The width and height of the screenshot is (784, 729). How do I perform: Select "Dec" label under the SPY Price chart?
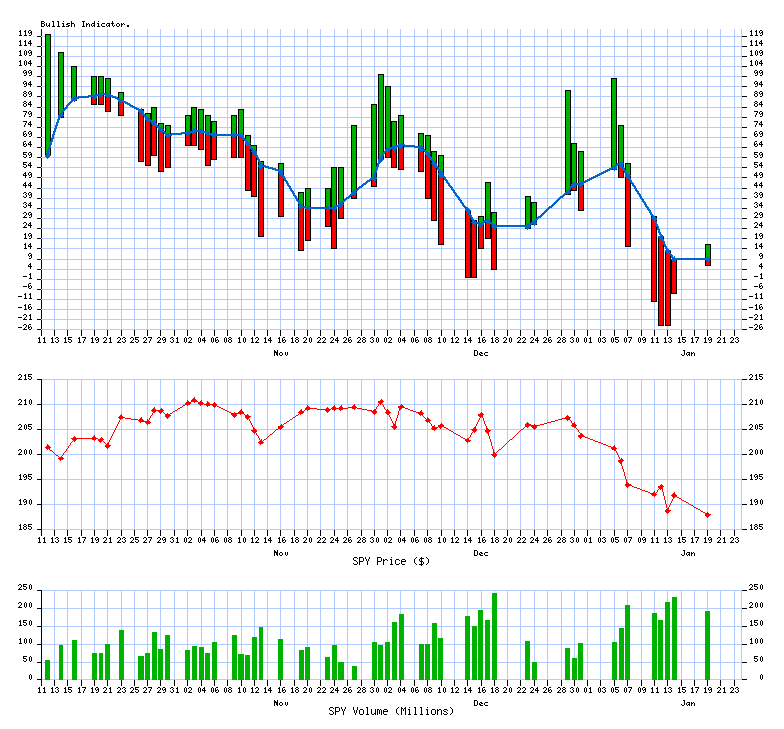point(481,553)
